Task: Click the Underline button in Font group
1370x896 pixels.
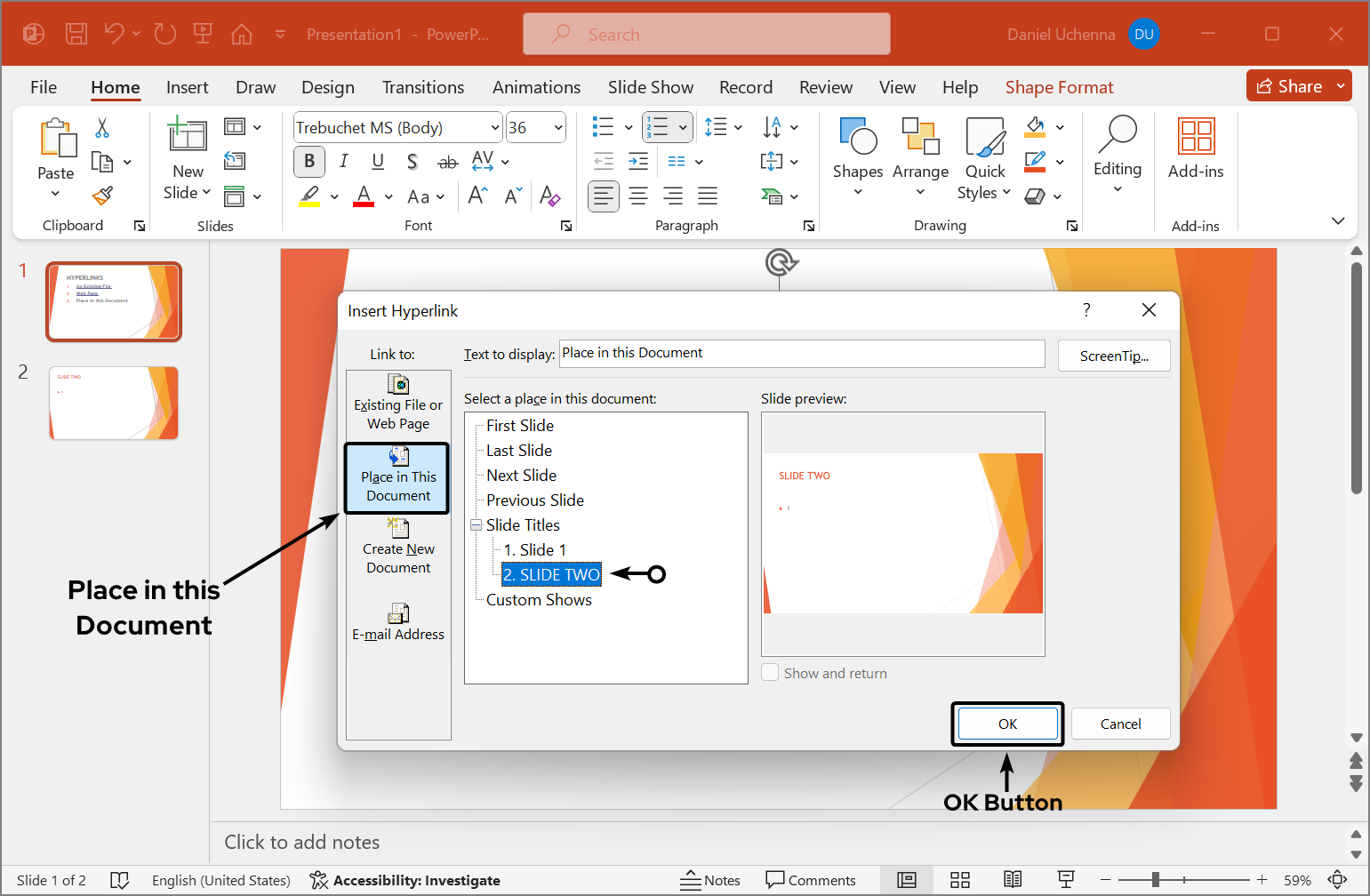Action: click(378, 161)
